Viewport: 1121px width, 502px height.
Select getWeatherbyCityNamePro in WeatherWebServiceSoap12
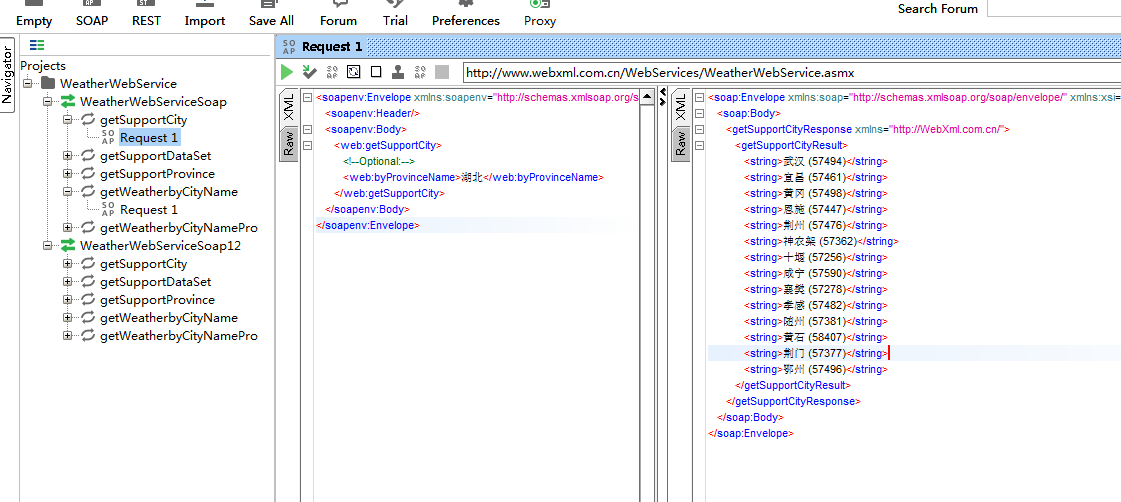[x=179, y=335]
